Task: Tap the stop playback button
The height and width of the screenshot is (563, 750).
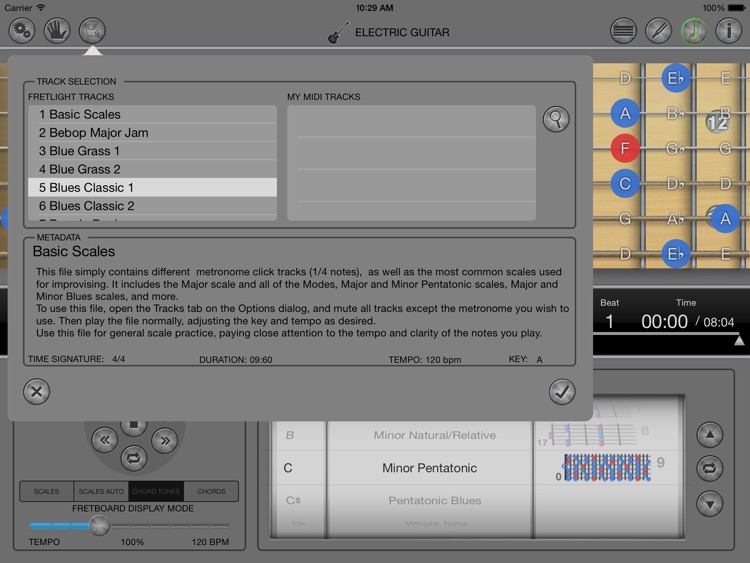Action: 134,427
